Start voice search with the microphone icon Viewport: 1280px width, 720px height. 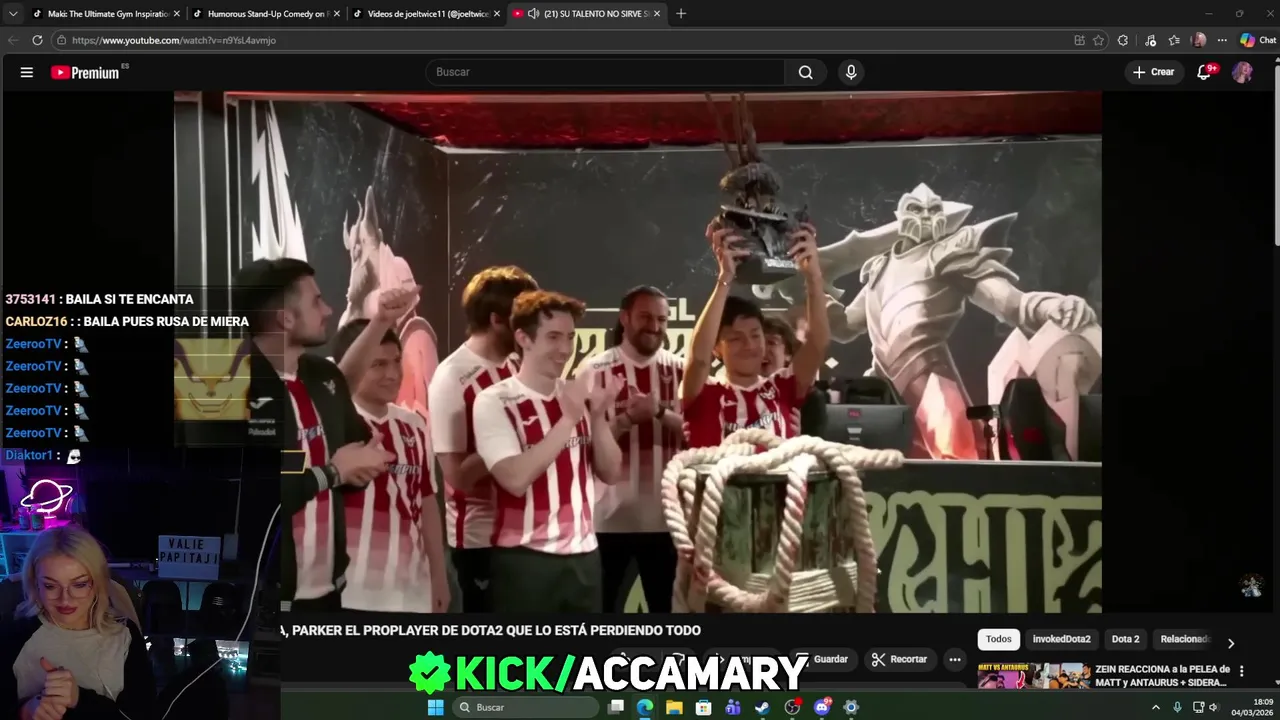click(851, 72)
